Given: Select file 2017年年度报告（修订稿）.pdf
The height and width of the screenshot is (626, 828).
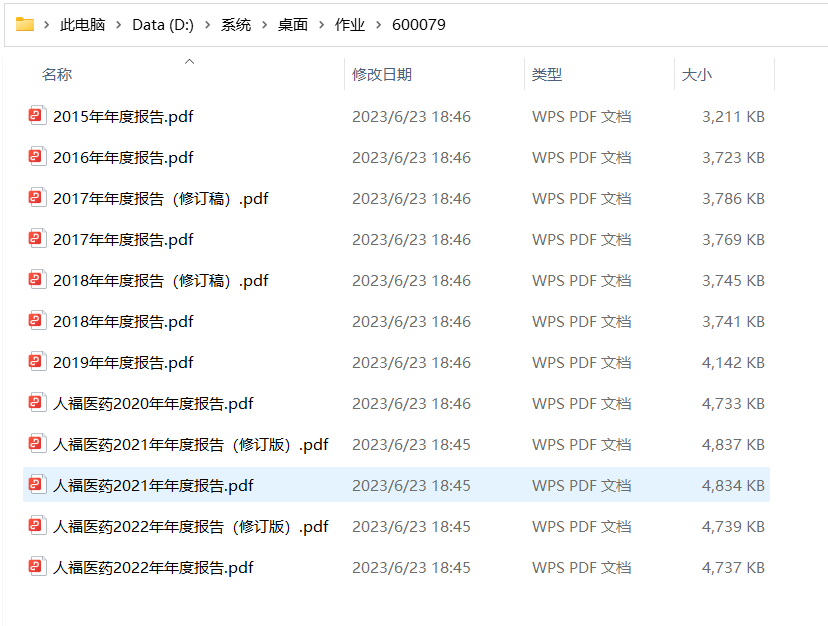Looking at the screenshot, I should (161, 198).
